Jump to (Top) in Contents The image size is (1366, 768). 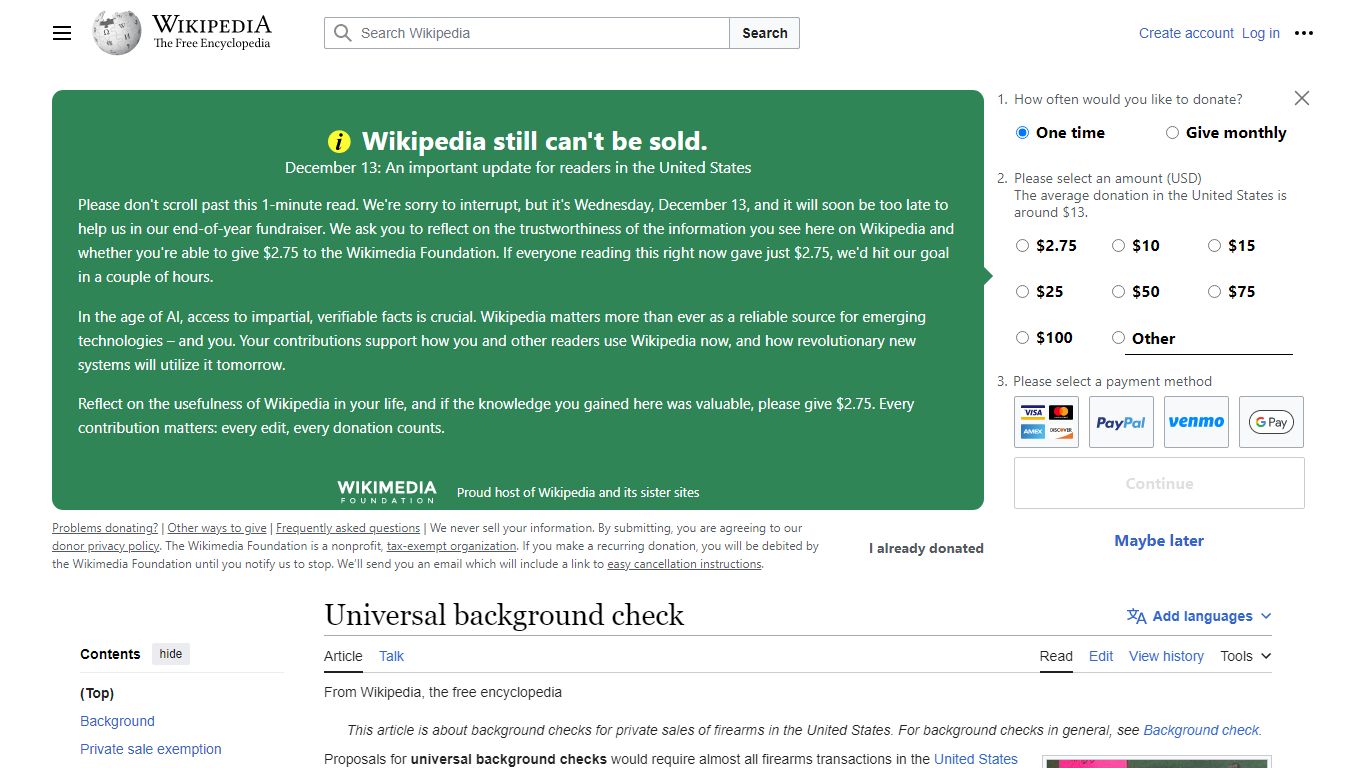[97, 693]
